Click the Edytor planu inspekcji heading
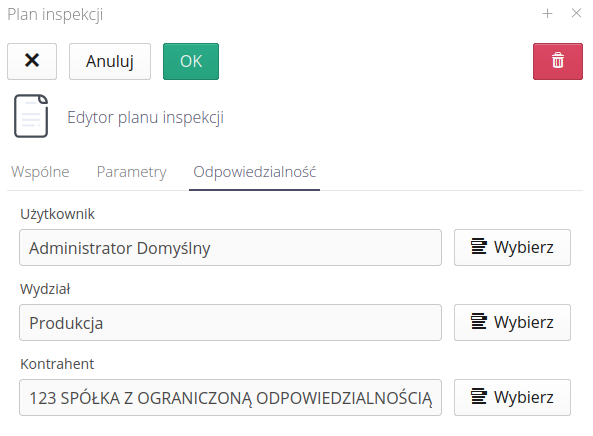Screen dimensions: 593x436 point(146,117)
